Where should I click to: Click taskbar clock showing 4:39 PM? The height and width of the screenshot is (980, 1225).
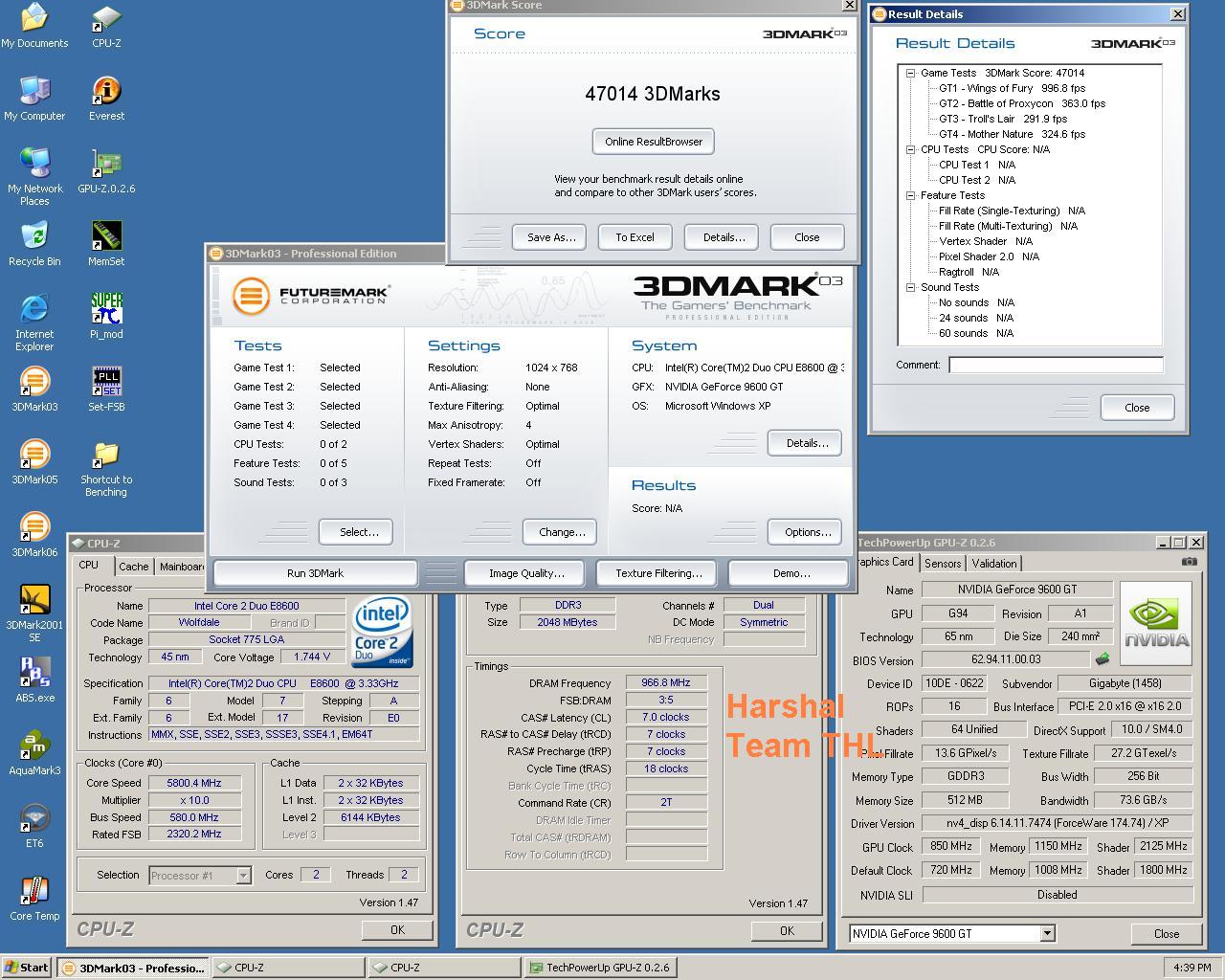1191,968
